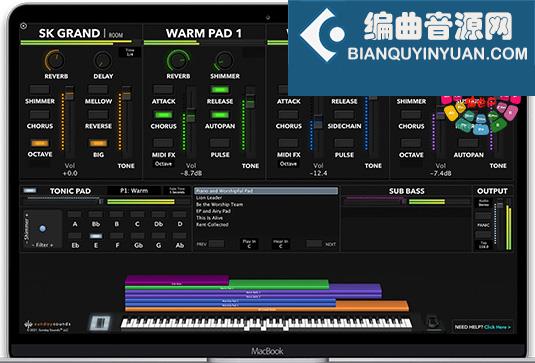Click the SK Grand Reverb knob
535x363 pixels.
pos(55,60)
